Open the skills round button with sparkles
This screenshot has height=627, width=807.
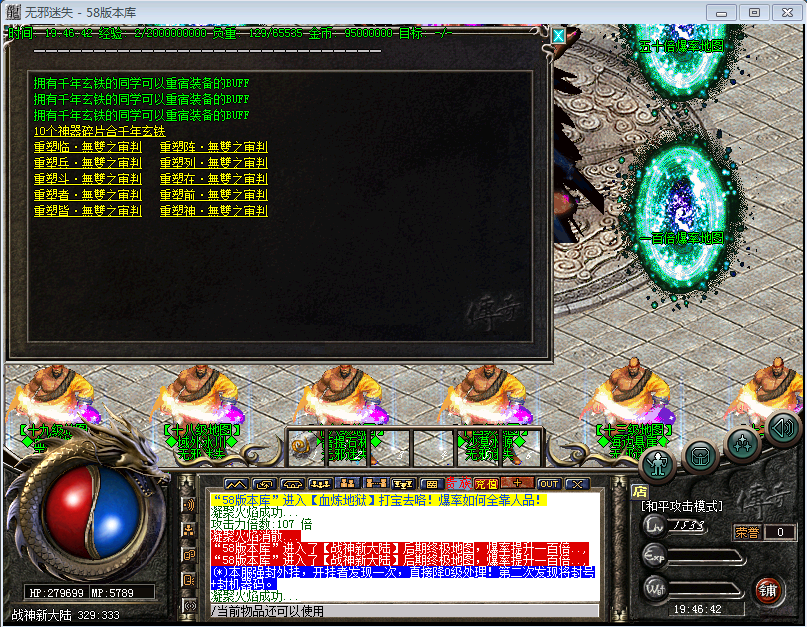point(742,444)
